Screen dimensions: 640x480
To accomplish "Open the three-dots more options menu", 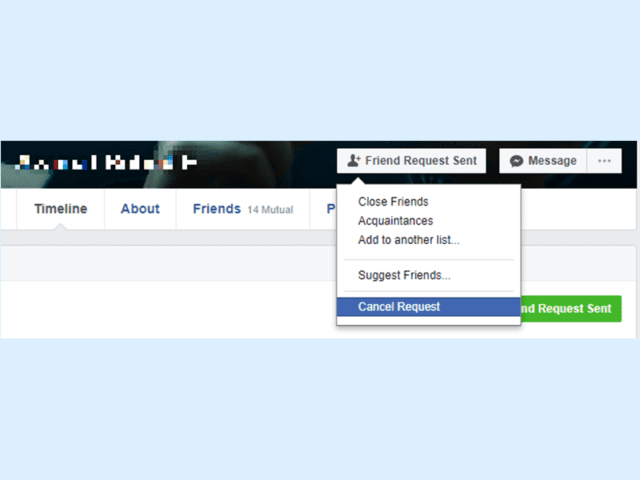I will pos(604,161).
